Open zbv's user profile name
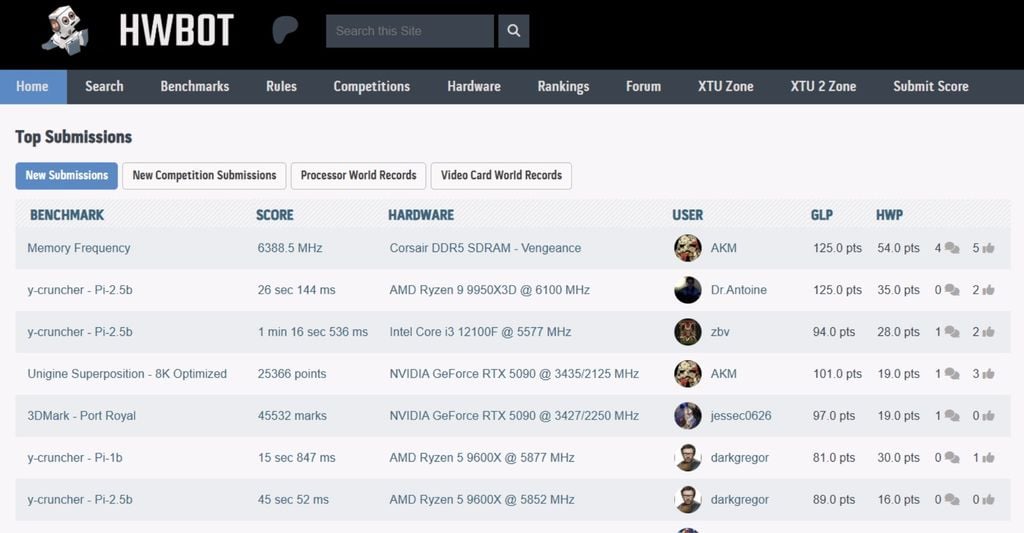1024x533 pixels. [x=720, y=332]
